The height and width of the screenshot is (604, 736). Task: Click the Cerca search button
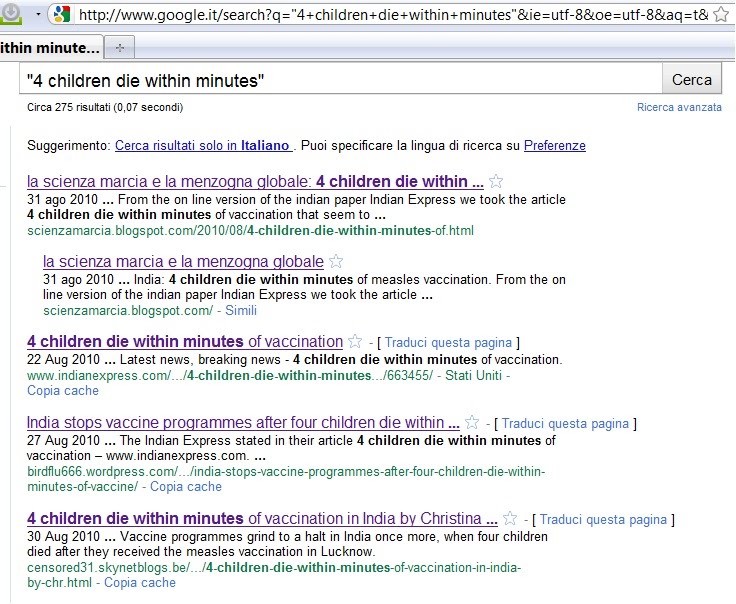point(691,80)
